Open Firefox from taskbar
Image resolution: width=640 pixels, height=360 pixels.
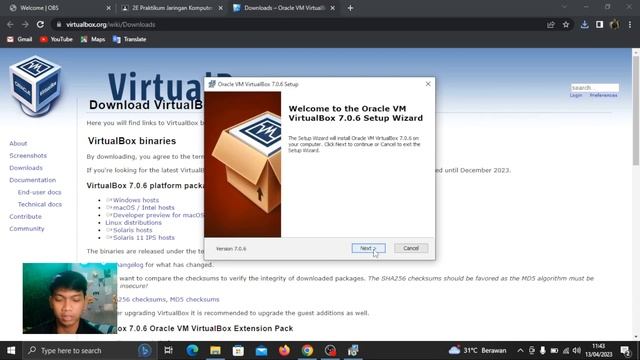(284, 350)
